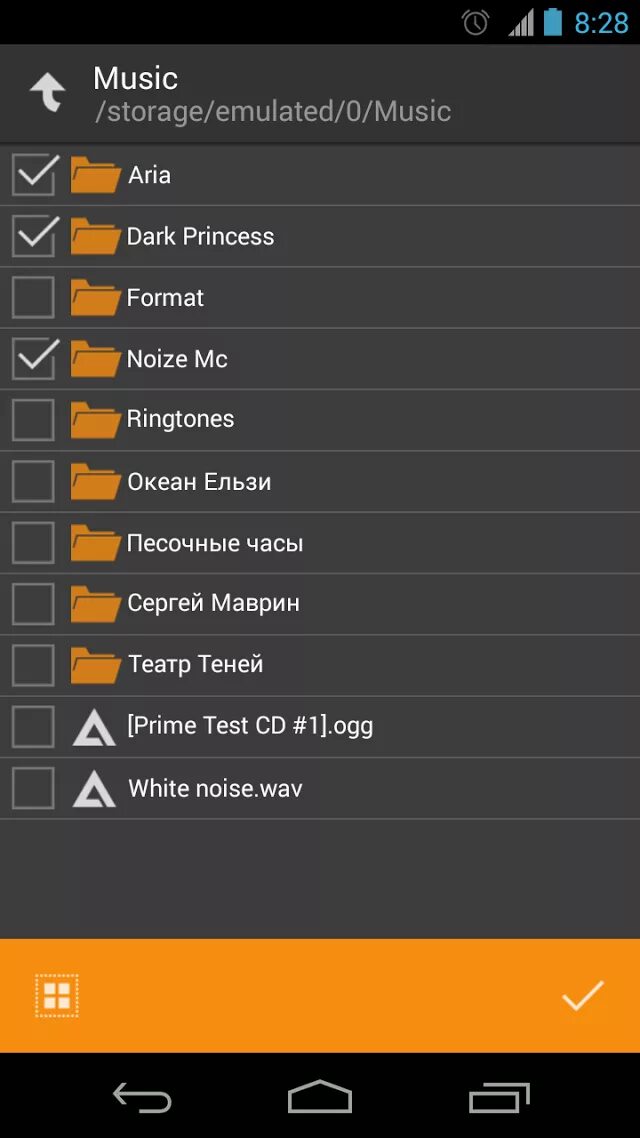Tap the Aria folder icon

tap(95, 175)
